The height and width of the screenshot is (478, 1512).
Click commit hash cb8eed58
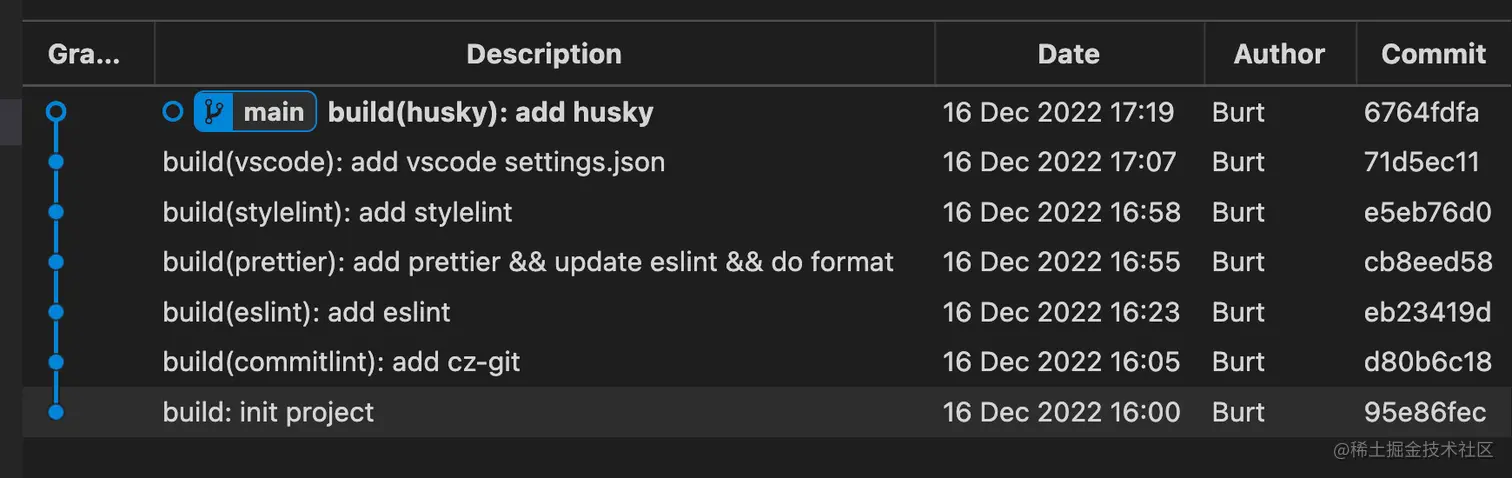(1427, 262)
